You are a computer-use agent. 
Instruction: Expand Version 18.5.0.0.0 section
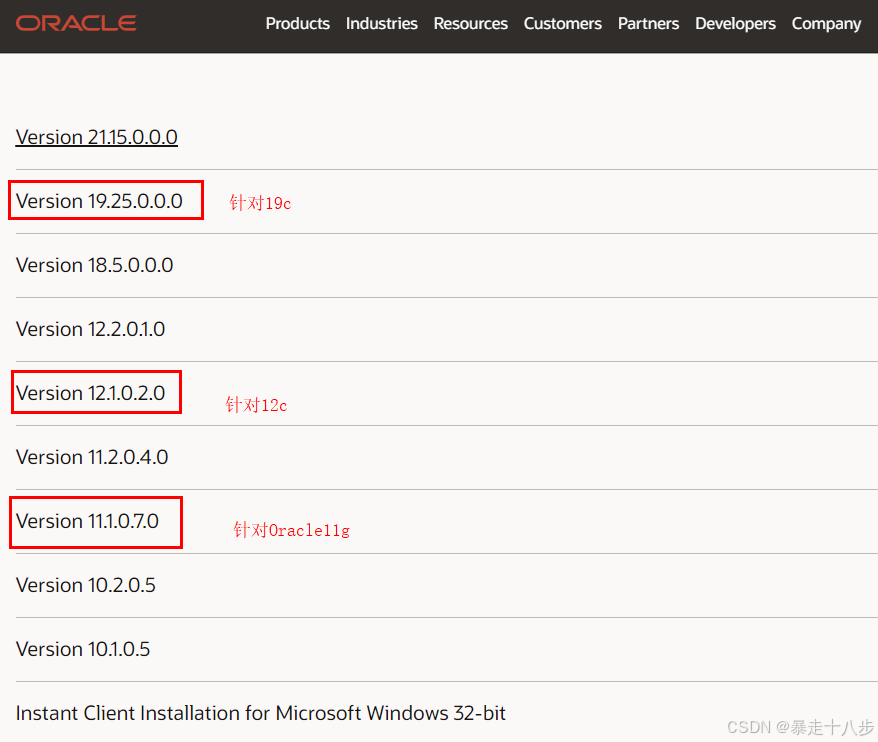tap(95, 265)
